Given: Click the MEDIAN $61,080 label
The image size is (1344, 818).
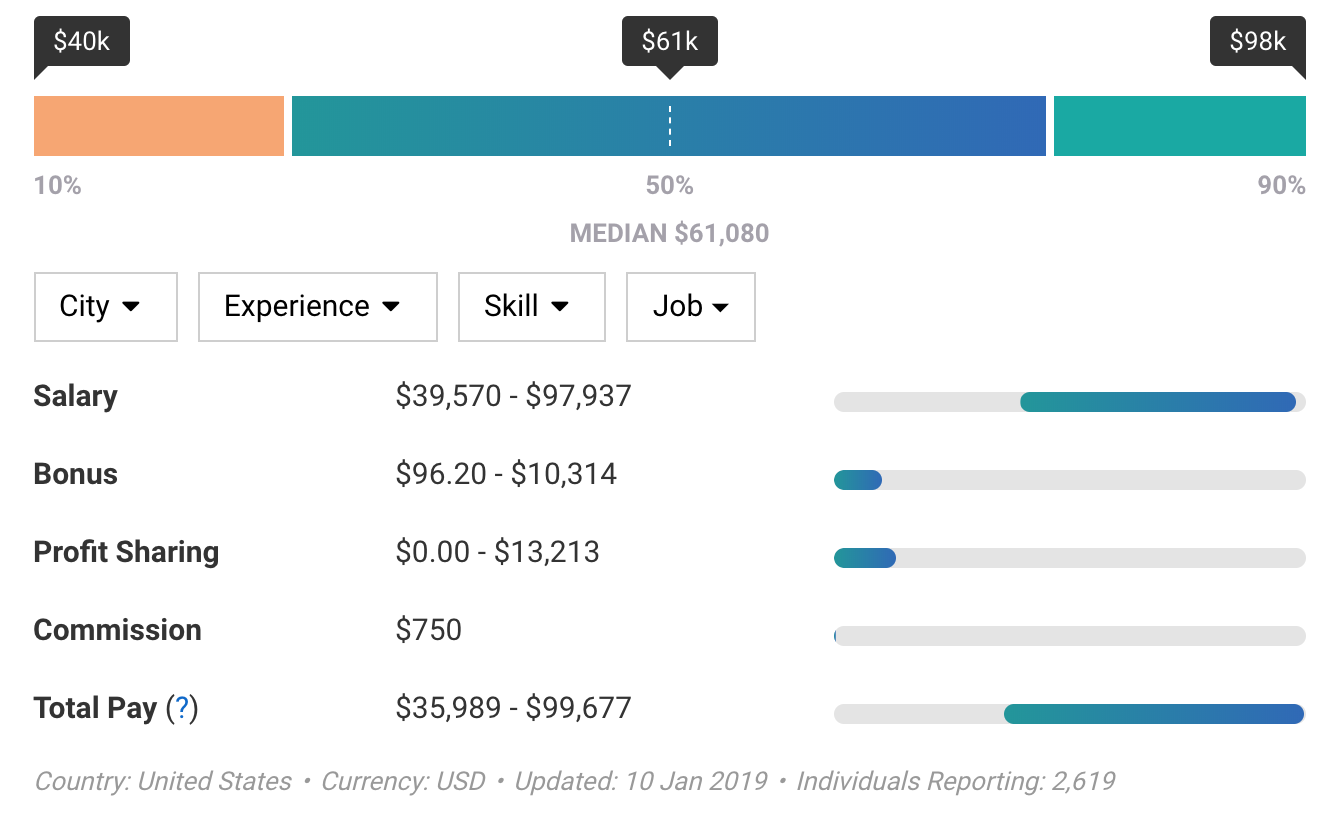Looking at the screenshot, I should point(669,234).
